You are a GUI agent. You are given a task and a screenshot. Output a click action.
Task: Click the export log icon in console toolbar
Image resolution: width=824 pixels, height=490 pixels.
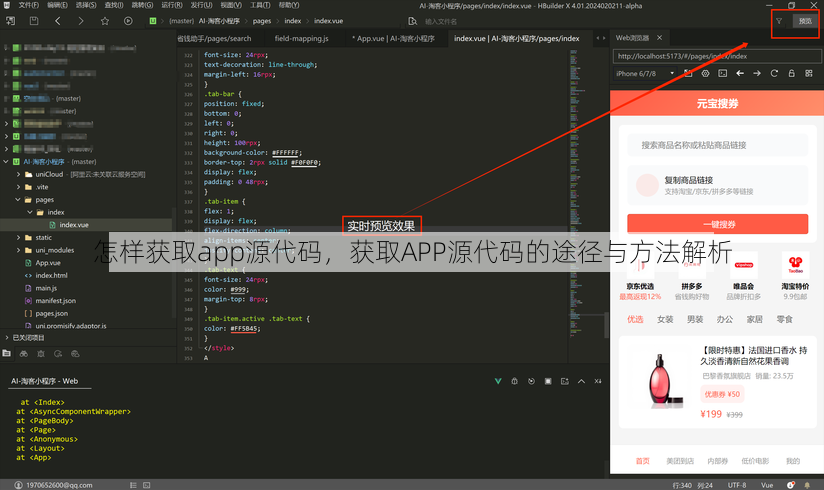564,381
